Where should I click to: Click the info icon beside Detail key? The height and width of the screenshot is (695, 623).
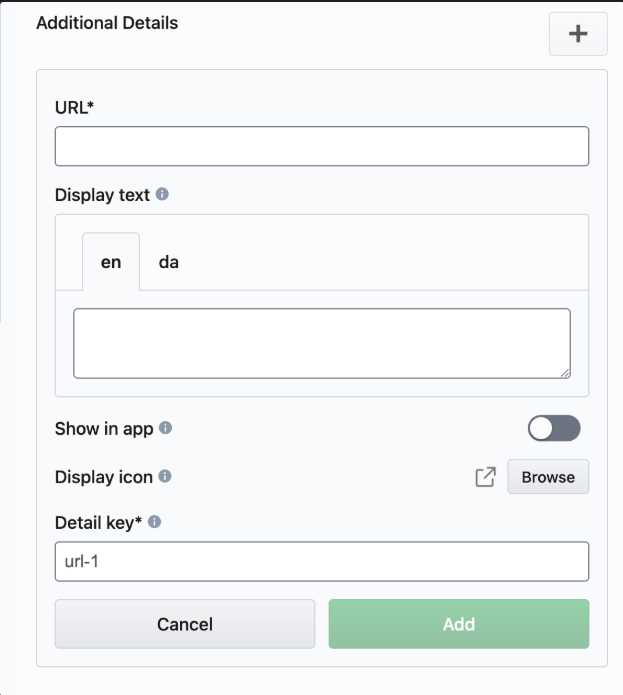pos(155,521)
